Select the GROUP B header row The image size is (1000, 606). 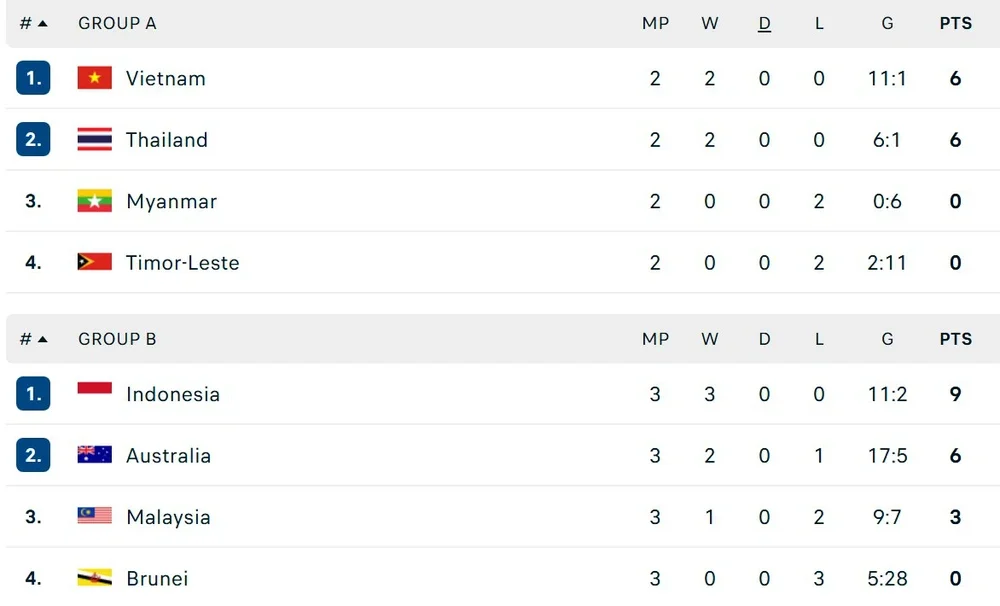point(117,339)
